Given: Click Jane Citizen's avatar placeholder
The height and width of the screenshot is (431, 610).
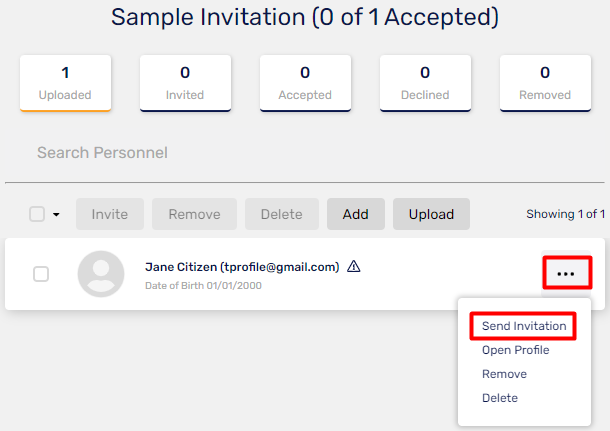Looking at the screenshot, I should [x=101, y=274].
